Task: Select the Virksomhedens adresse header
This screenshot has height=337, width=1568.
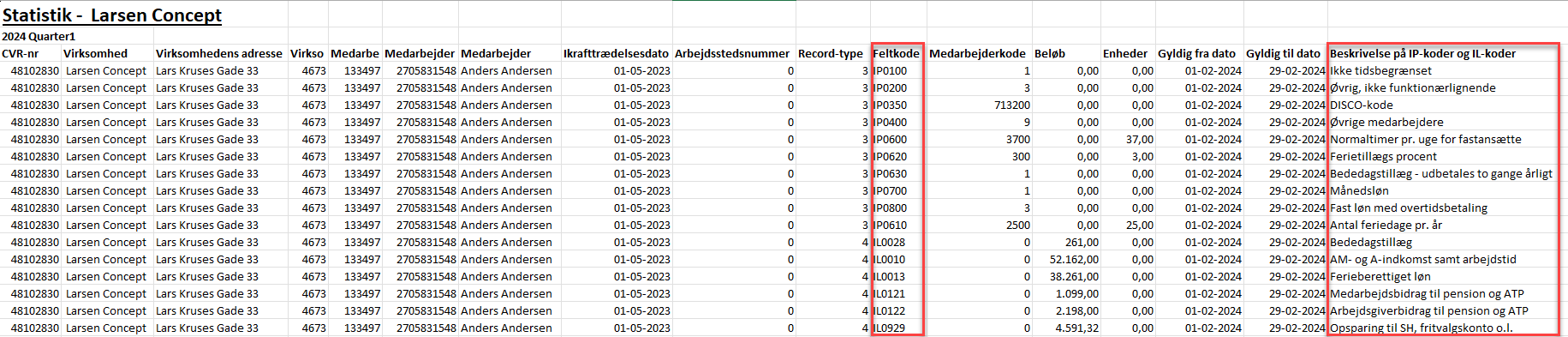Action: (219, 53)
